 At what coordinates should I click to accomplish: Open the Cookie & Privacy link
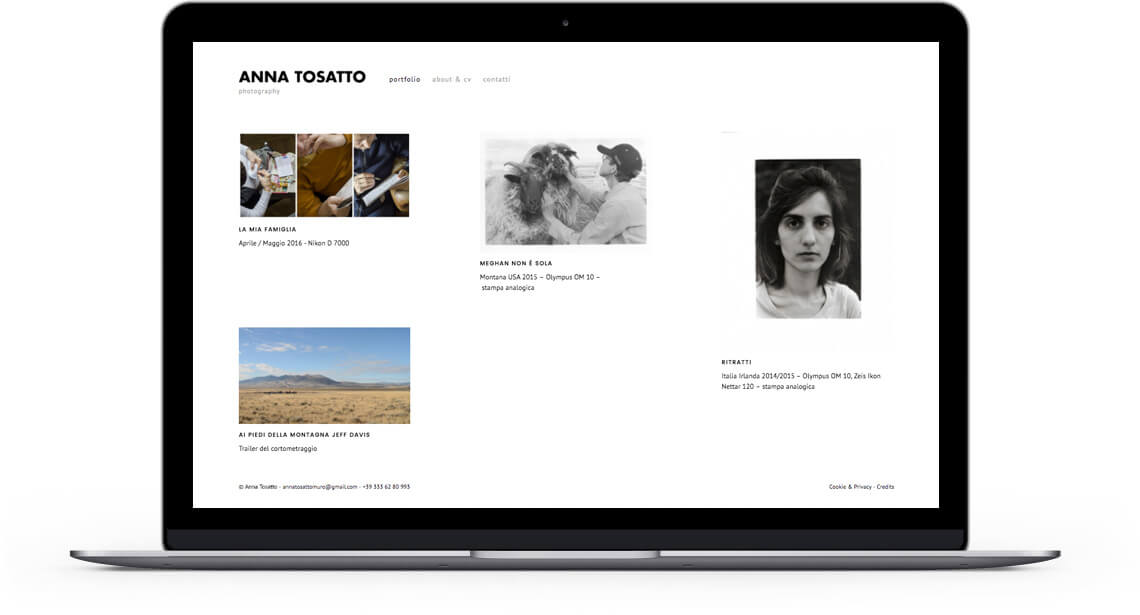click(850, 487)
